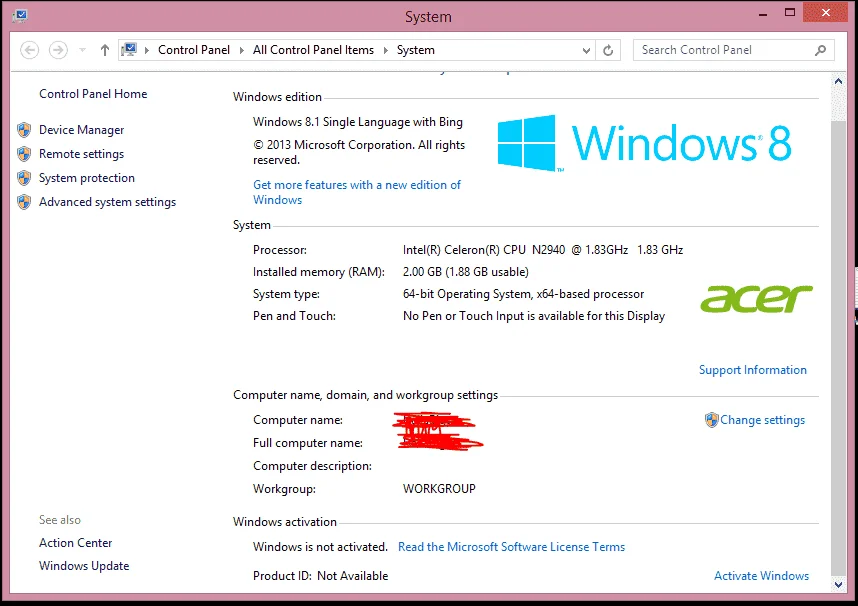Select processor text Intel(R) Celeron(R) CPU N2940
The width and height of the screenshot is (858, 606).
click(484, 250)
